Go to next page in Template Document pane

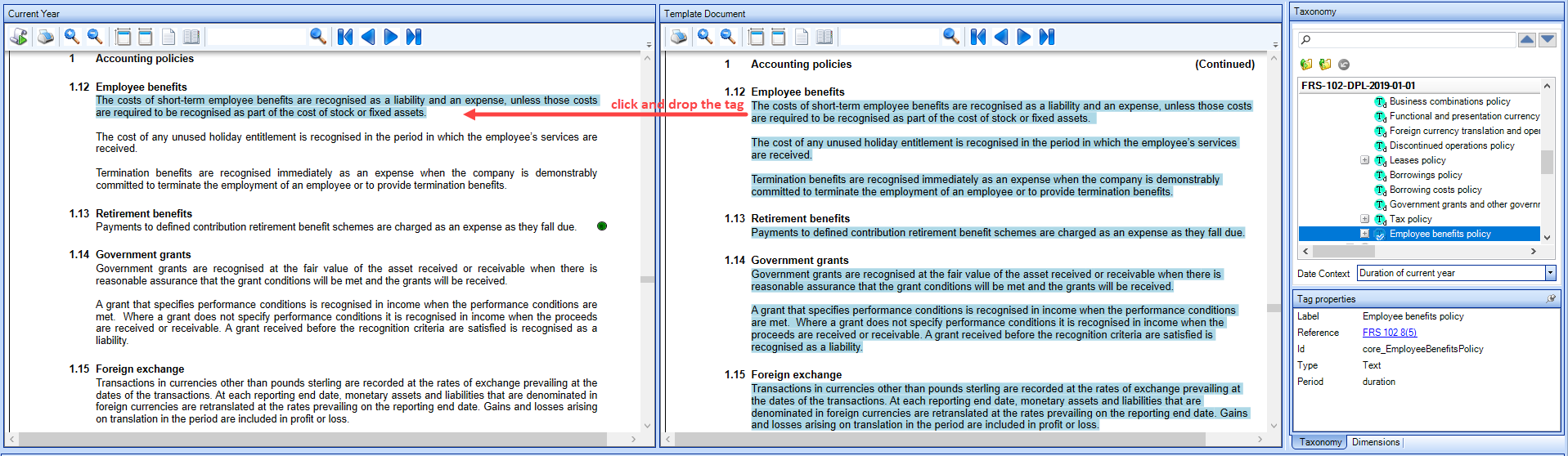(1024, 37)
